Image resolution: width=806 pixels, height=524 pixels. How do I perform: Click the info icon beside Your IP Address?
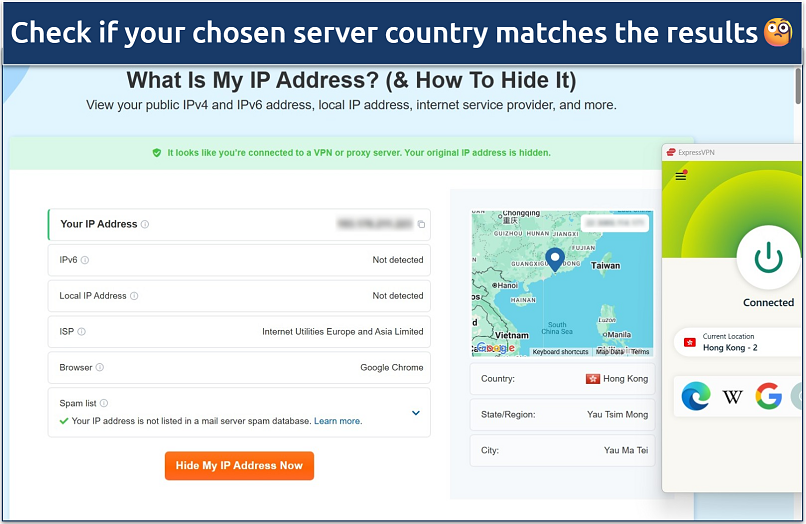[x=145, y=225]
